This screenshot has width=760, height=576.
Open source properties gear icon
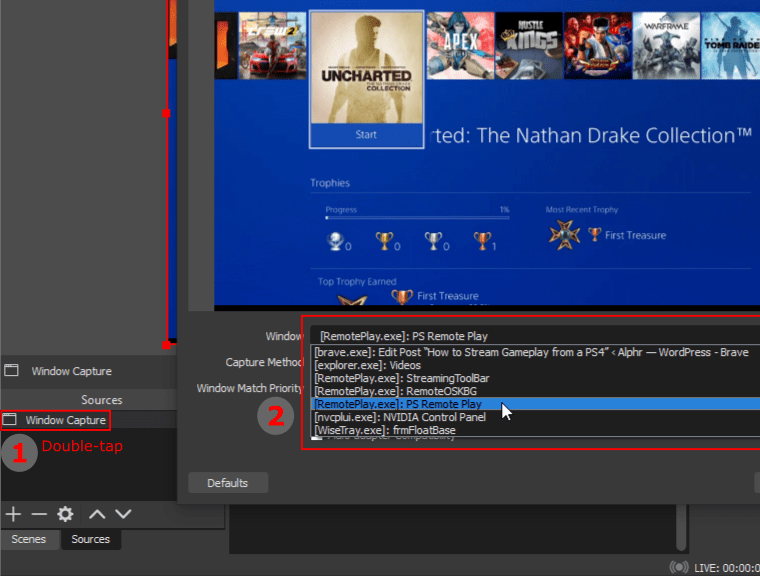tap(65, 514)
